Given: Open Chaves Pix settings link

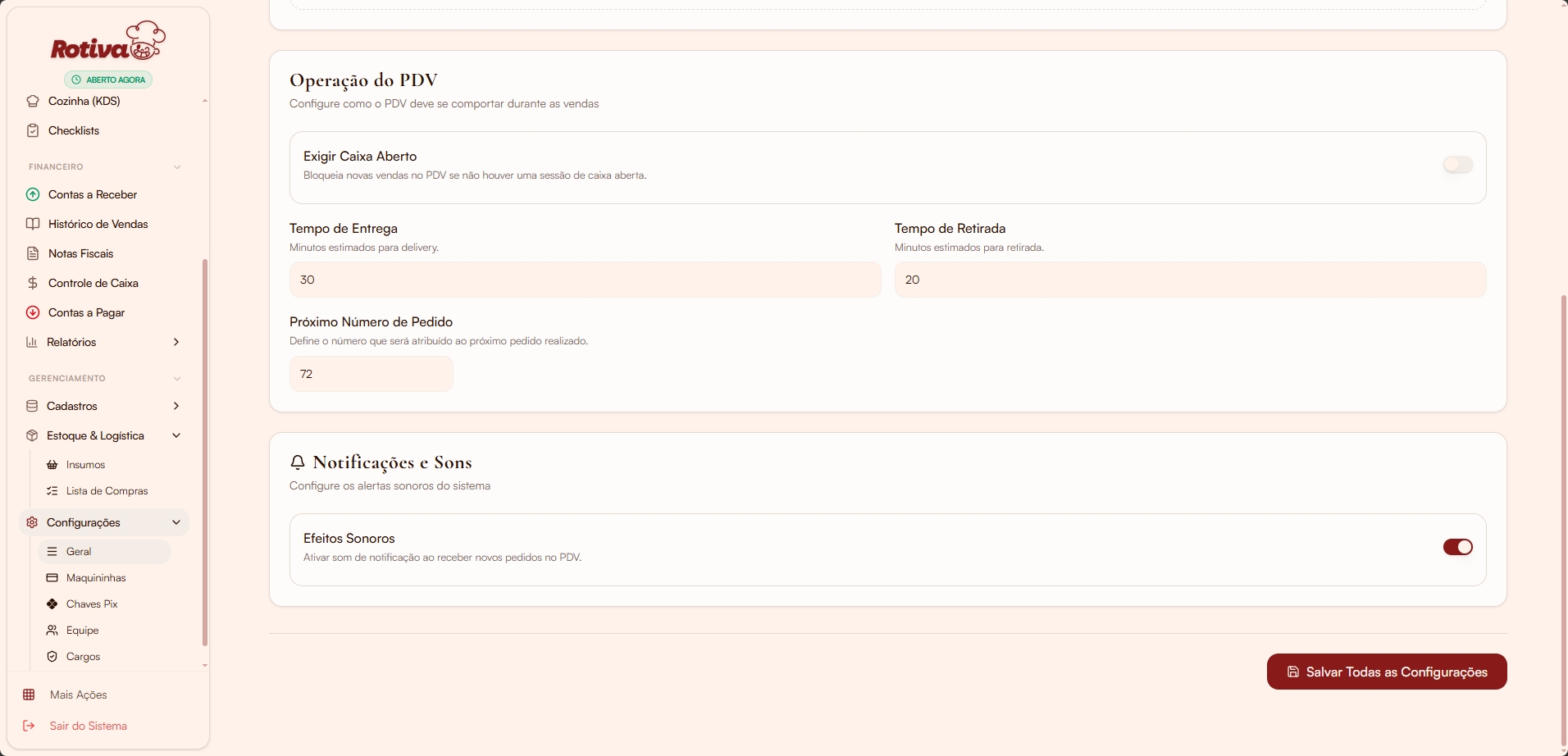Looking at the screenshot, I should tap(92, 604).
